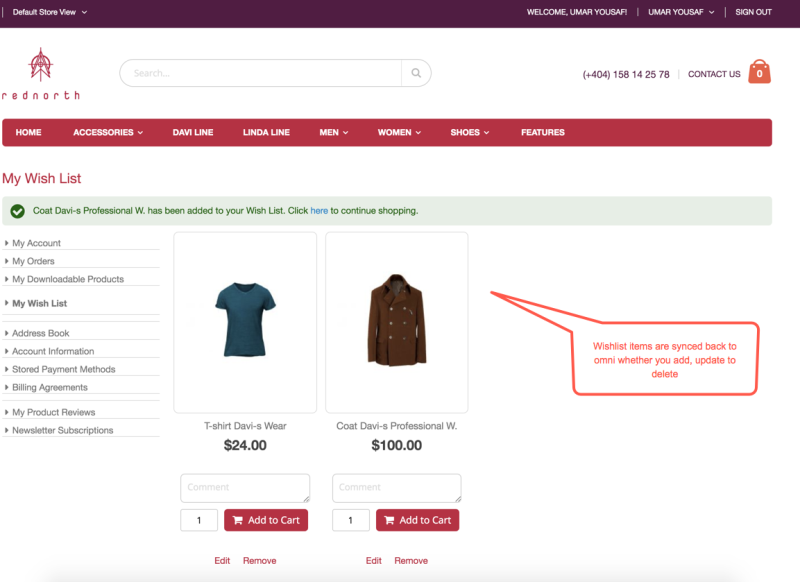Remove the Coat Davi-s Professional W. item

[411, 561]
